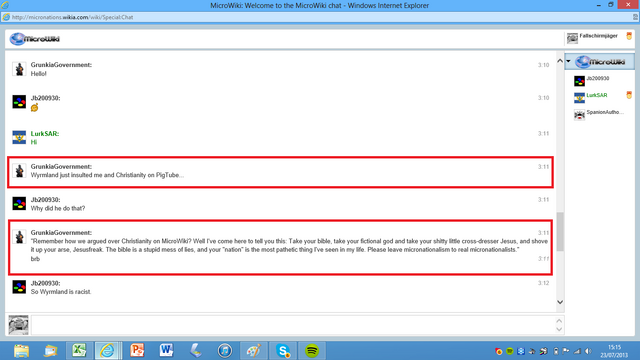Click the MicroWiki logo in chat header
Screen dimensions: 640x360
[x=35, y=39]
